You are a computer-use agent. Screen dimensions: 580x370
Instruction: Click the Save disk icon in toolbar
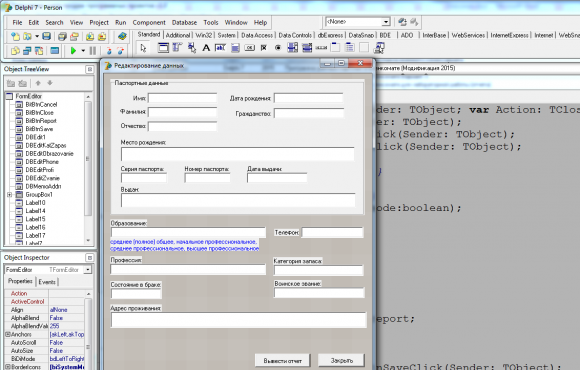pyautogui.click(x=46, y=36)
